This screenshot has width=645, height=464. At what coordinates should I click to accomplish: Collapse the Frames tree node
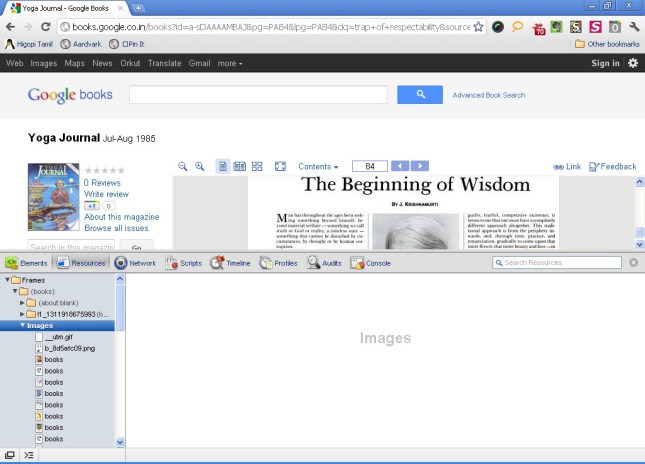(x=8, y=280)
